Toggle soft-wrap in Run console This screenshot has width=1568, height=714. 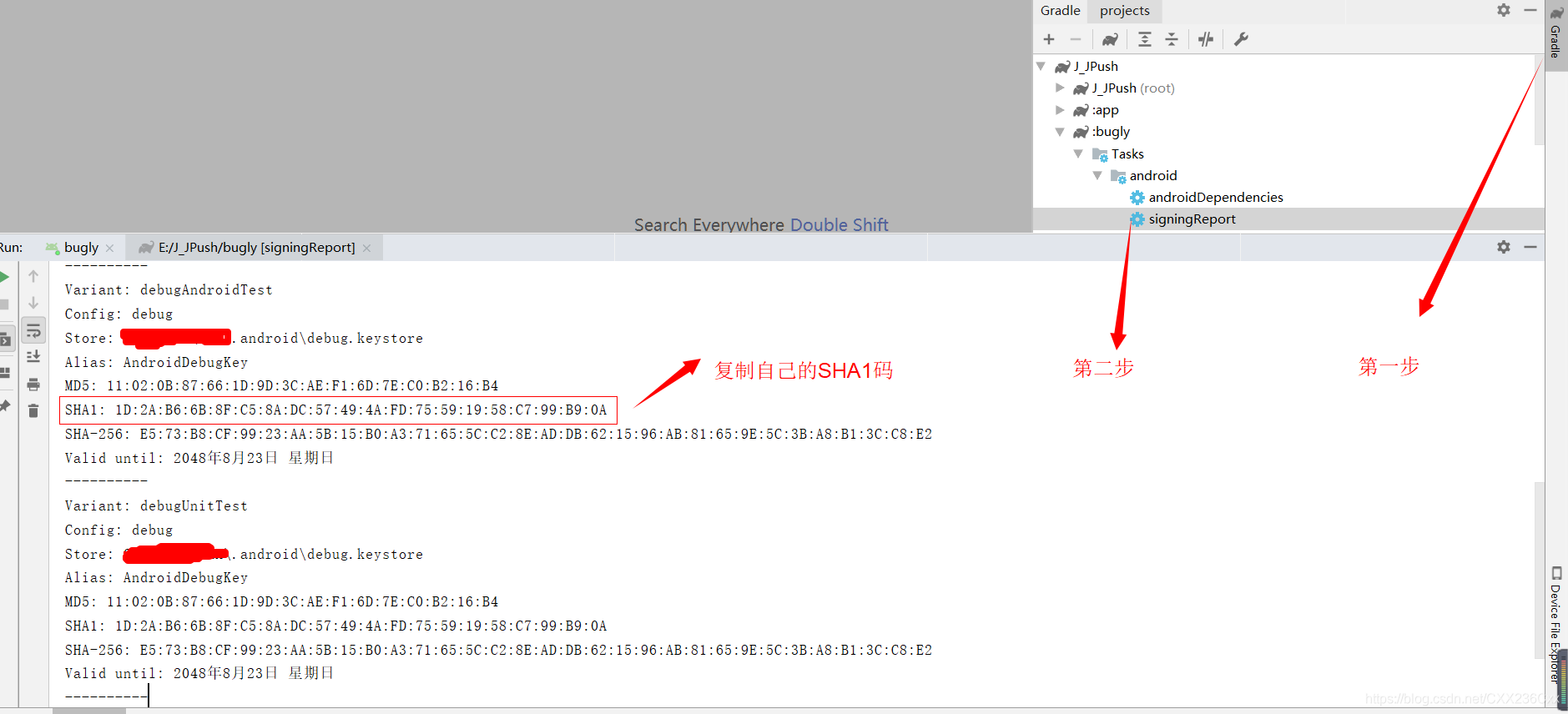click(33, 331)
